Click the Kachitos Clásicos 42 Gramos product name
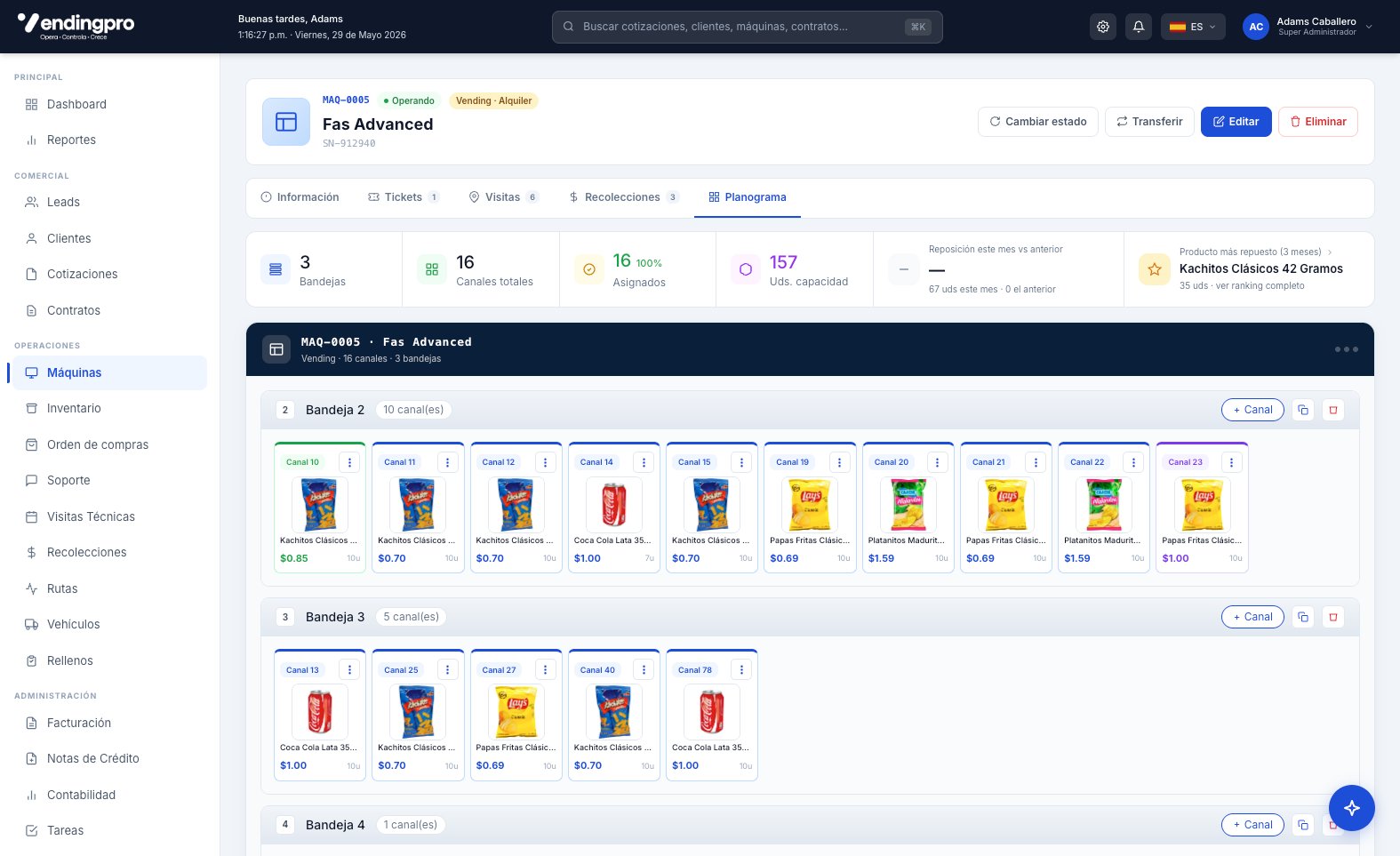Screen dimensions: 1400x856 tap(1261, 268)
